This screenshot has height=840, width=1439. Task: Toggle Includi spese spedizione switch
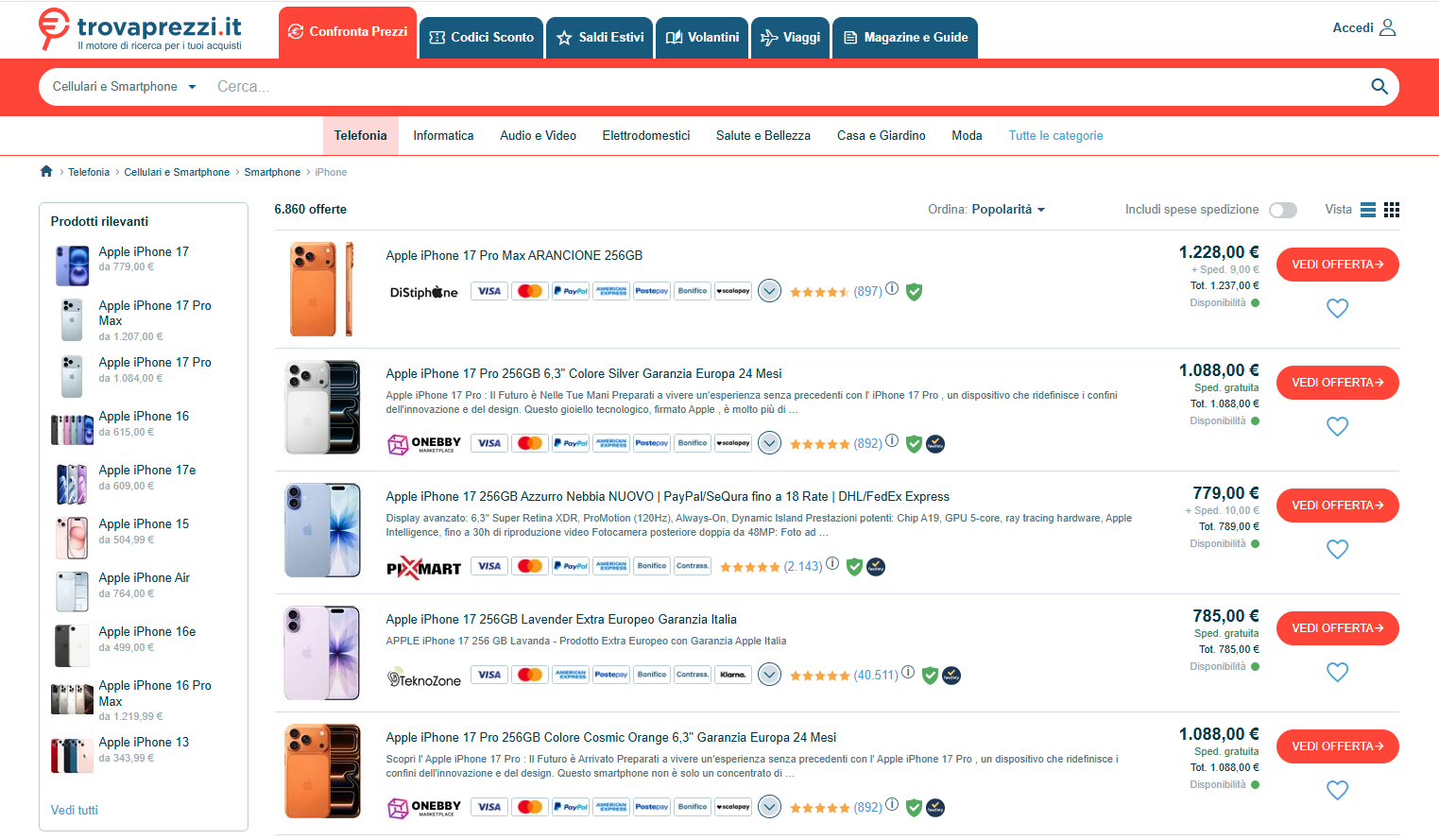[x=1282, y=210]
